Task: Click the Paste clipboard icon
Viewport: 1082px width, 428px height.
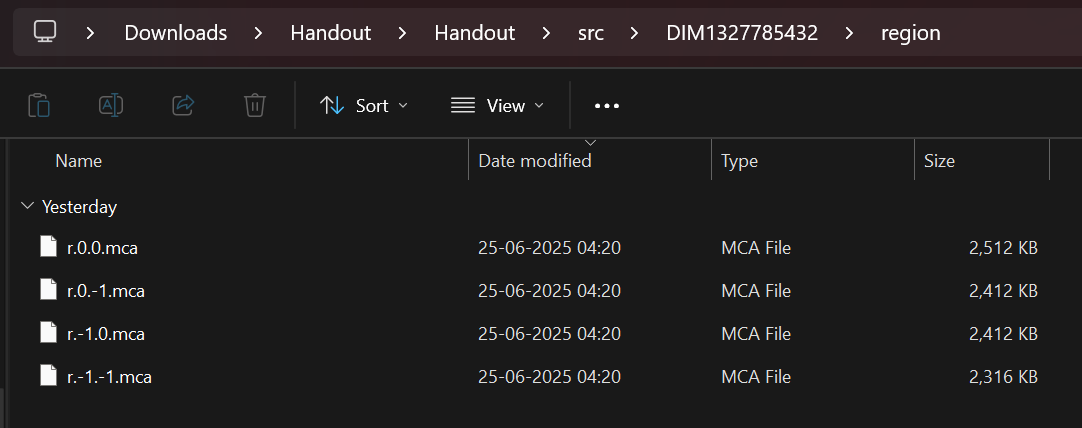Action: [39, 106]
